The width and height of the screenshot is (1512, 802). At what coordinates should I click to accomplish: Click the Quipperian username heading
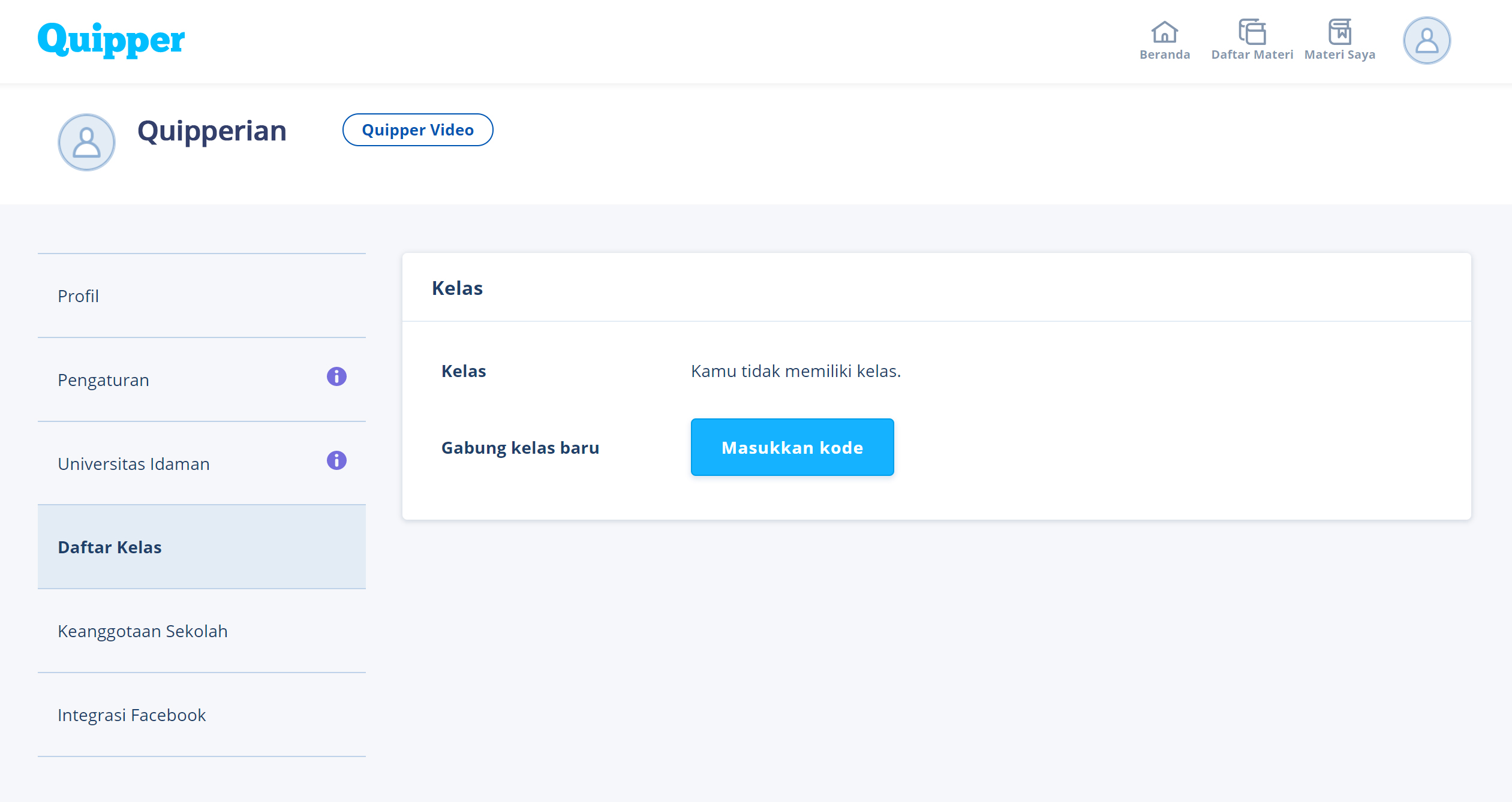tap(212, 131)
